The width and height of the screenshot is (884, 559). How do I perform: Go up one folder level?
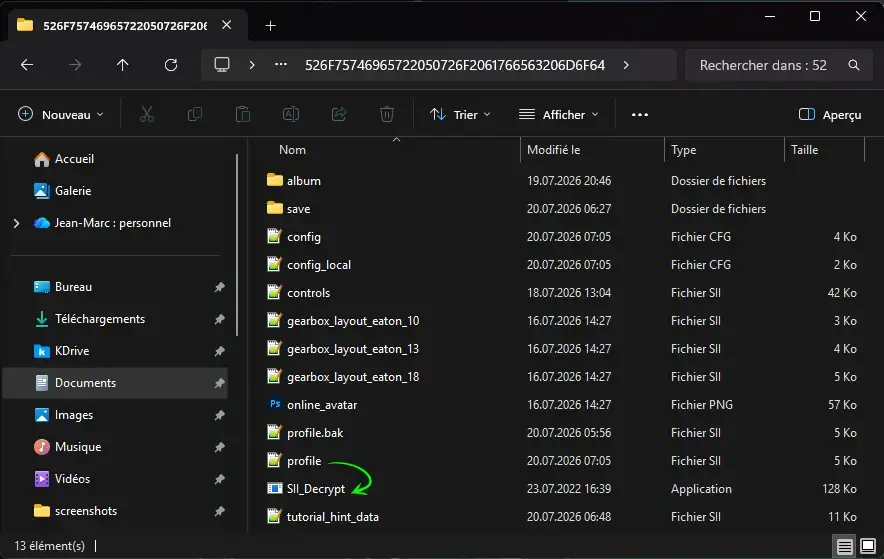coord(122,65)
